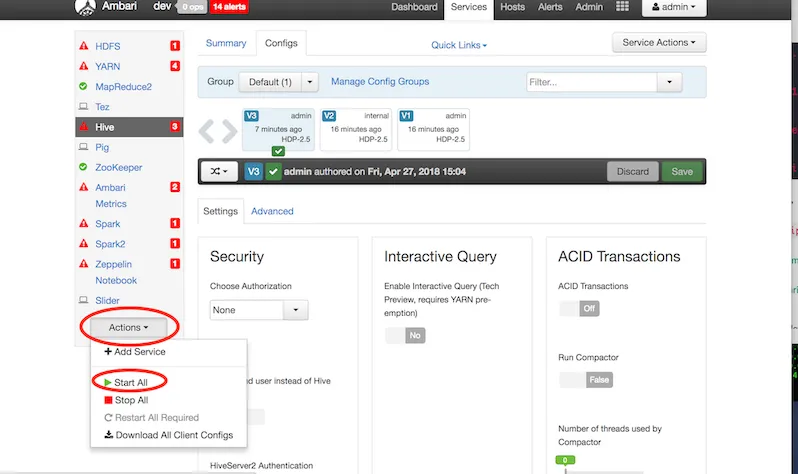This screenshot has width=798, height=474.
Task: Click the V3 badge in version bar
Action: point(253,172)
